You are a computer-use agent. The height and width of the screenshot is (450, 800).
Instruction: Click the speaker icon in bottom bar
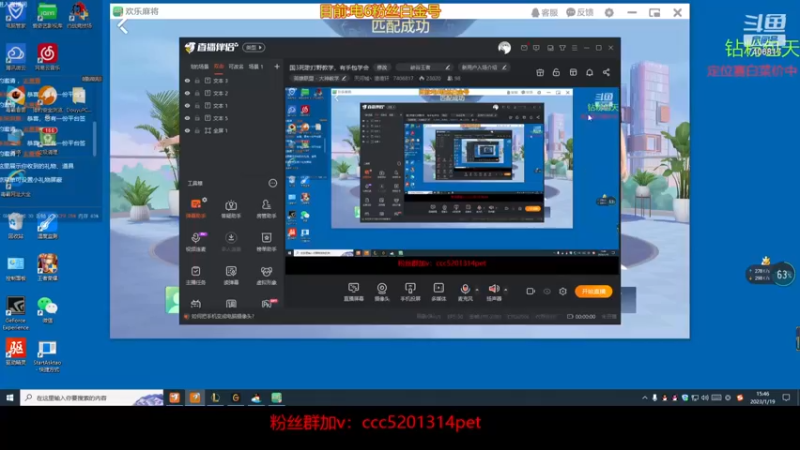point(493,289)
